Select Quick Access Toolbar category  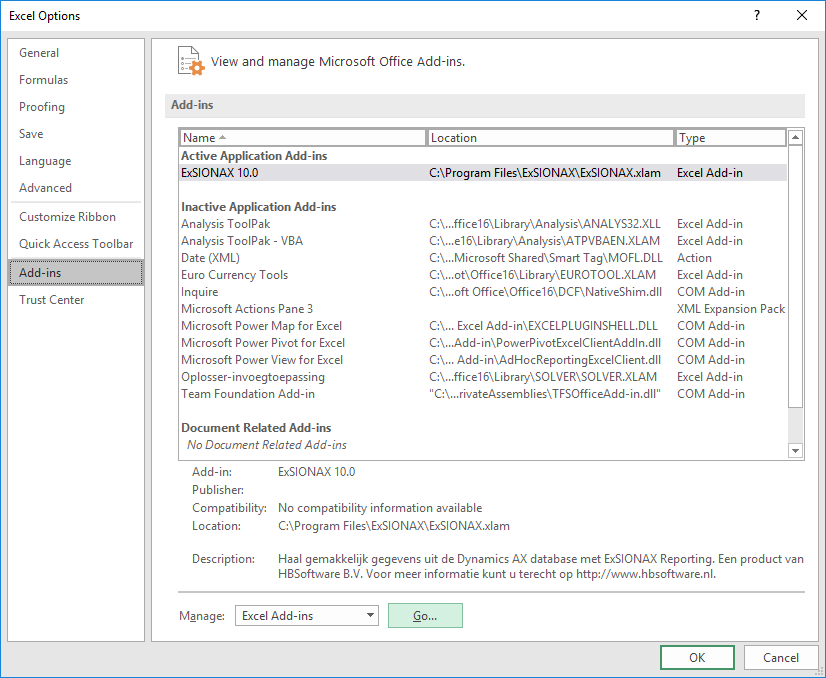[x=76, y=243]
